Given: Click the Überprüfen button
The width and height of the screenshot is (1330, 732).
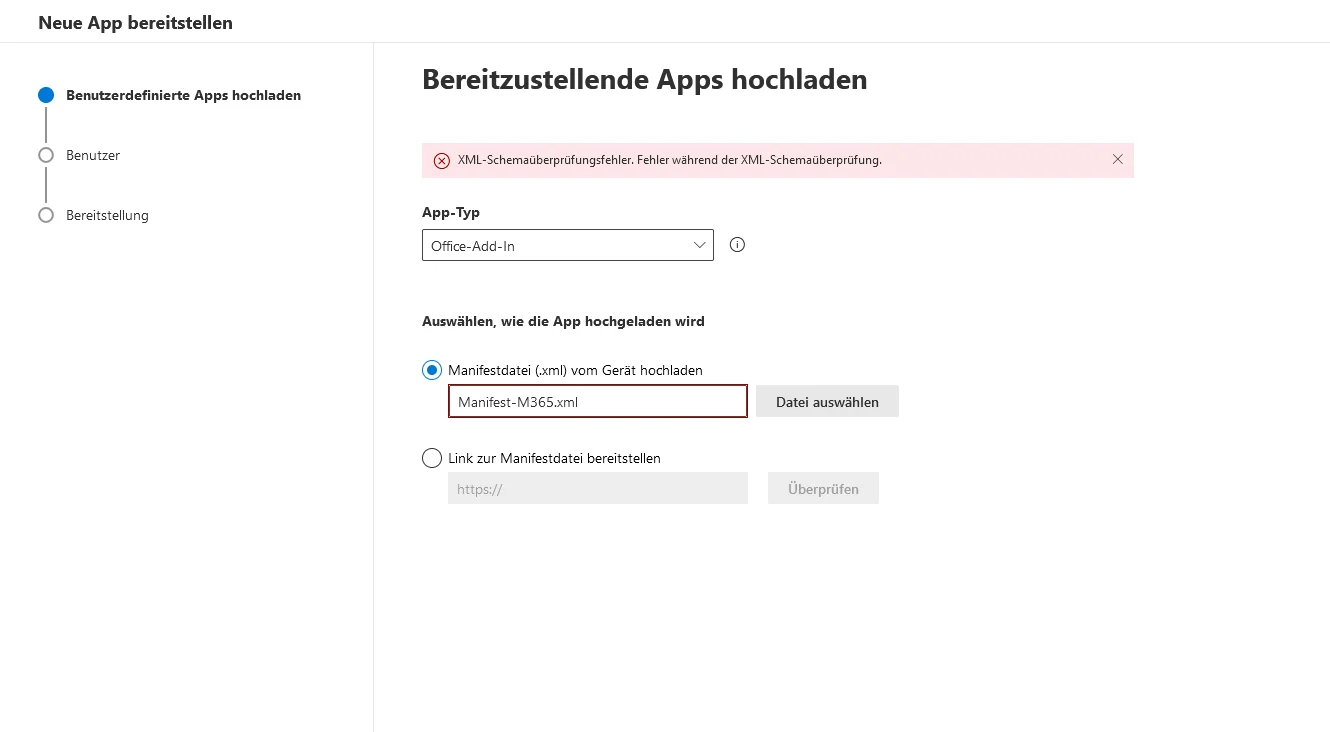Looking at the screenshot, I should (x=823, y=488).
